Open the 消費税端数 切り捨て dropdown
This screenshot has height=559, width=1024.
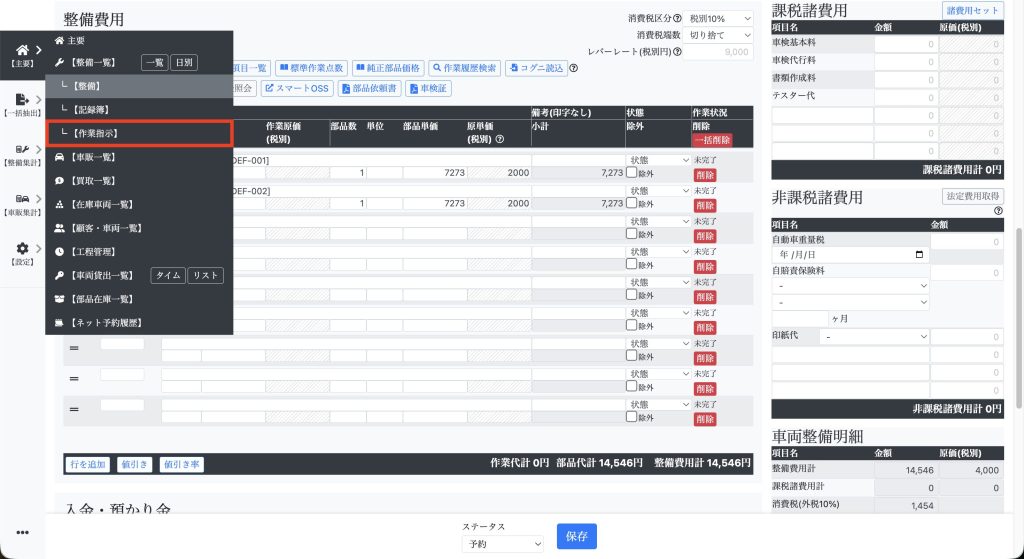point(718,35)
